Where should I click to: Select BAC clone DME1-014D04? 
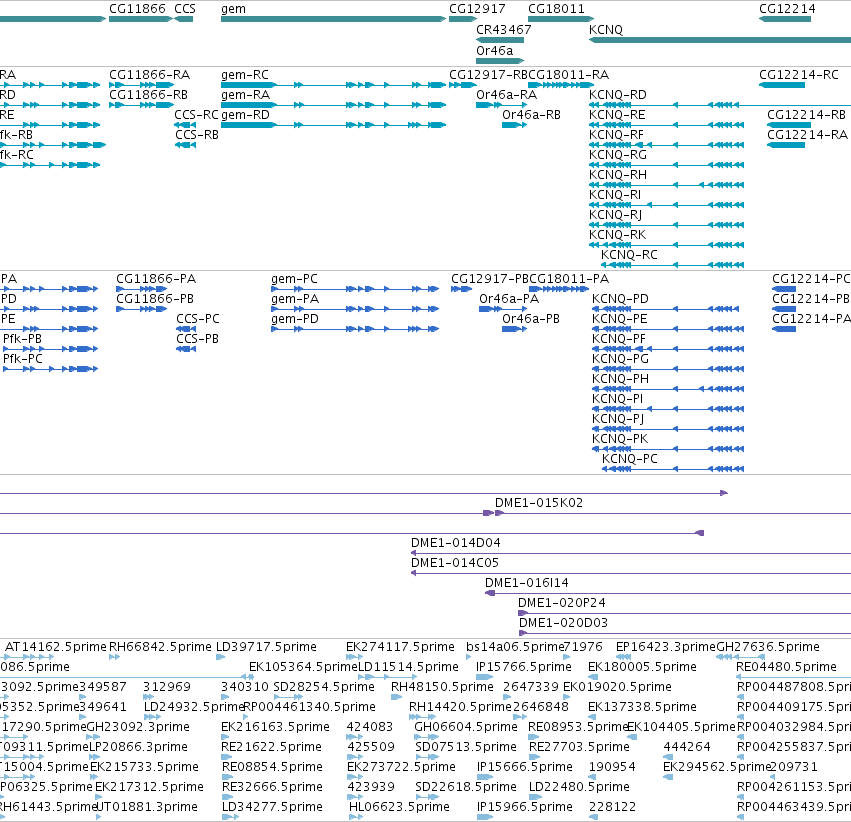pyautogui.click(x=631, y=553)
